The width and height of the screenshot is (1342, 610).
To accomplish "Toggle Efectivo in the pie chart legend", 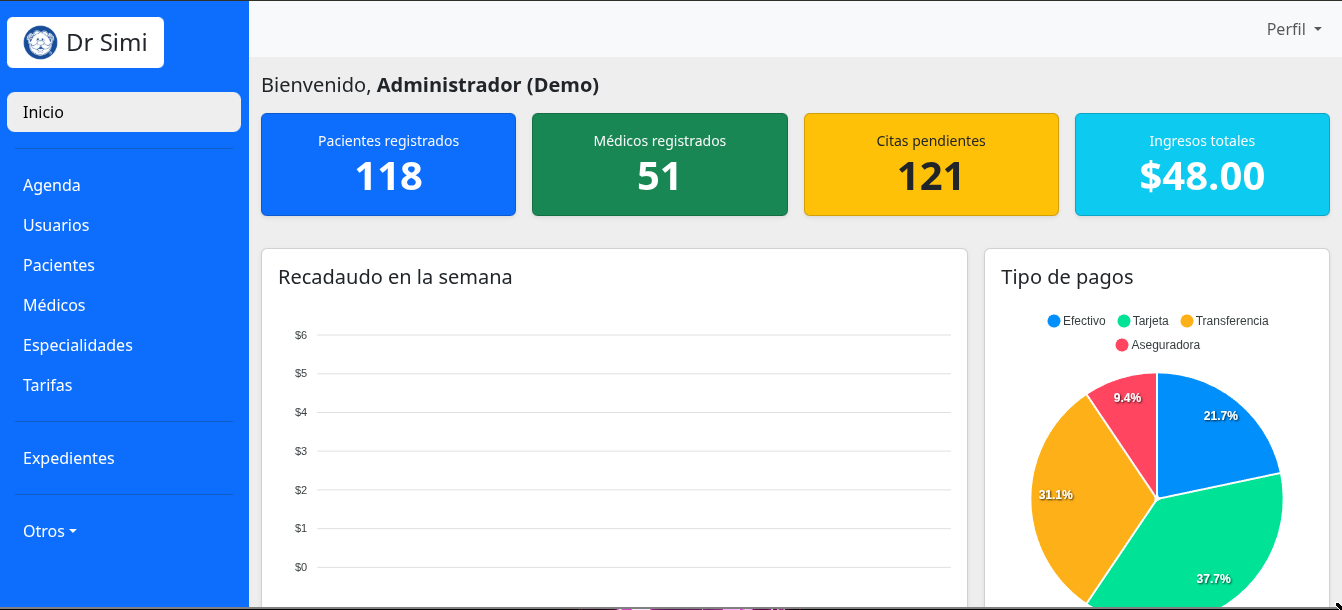I will coord(1076,321).
